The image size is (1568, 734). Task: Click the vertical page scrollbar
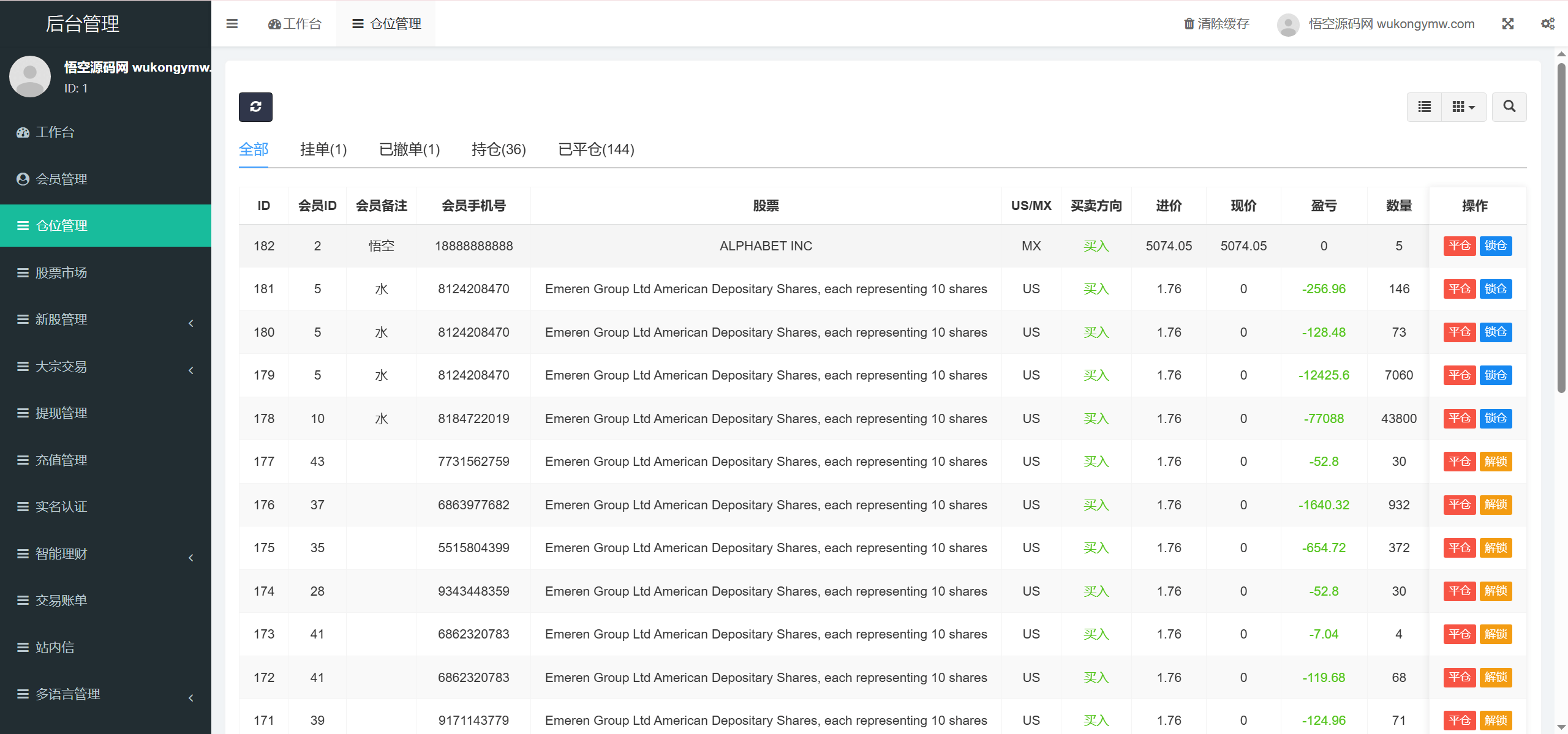pos(1561,227)
